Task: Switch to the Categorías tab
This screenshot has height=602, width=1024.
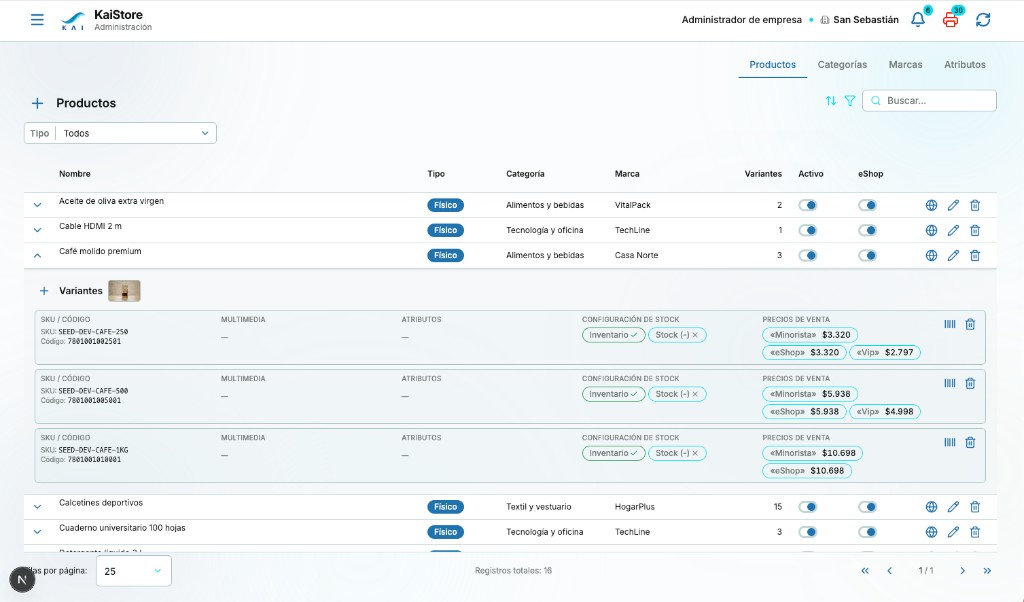Action: point(842,65)
